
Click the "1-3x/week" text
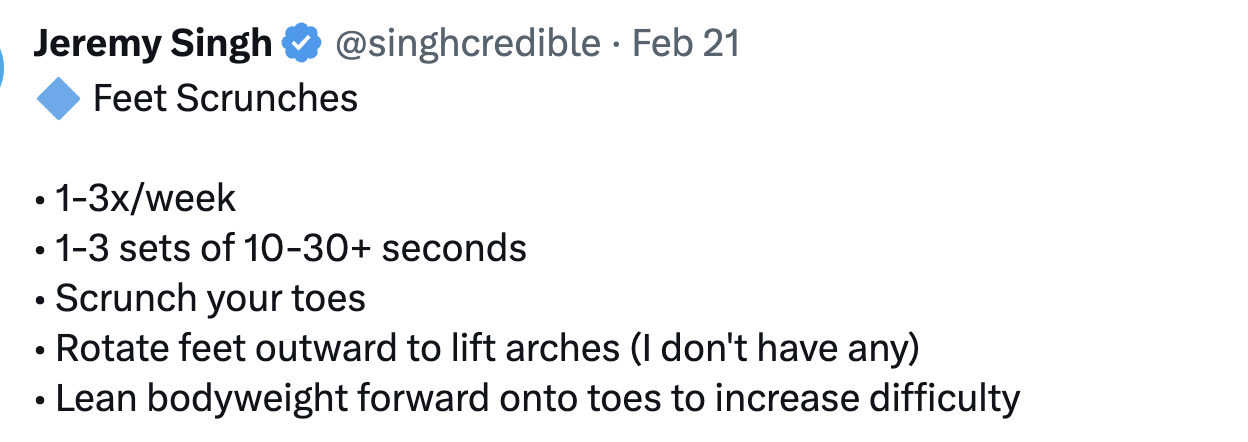(x=146, y=199)
